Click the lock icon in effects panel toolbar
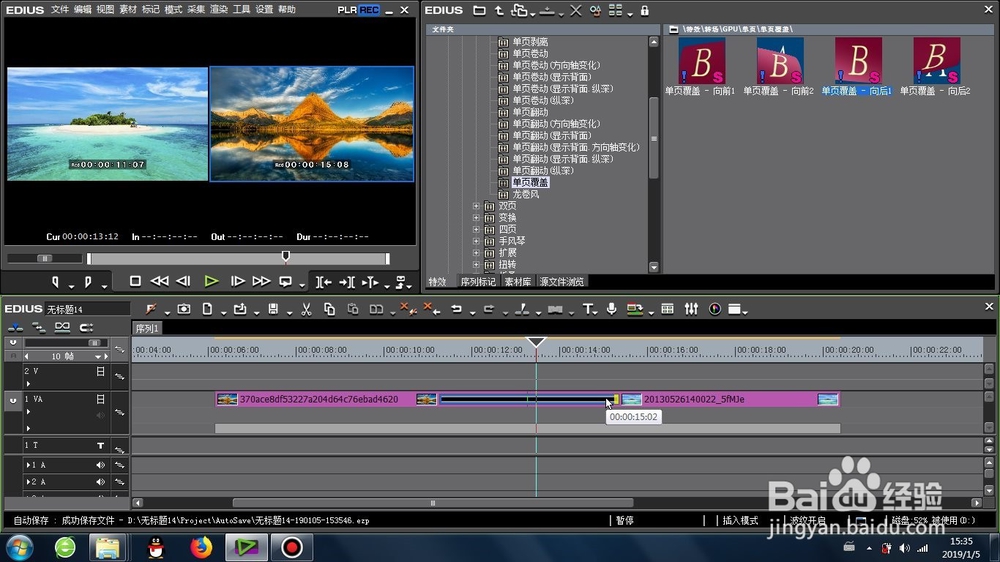 (645, 10)
